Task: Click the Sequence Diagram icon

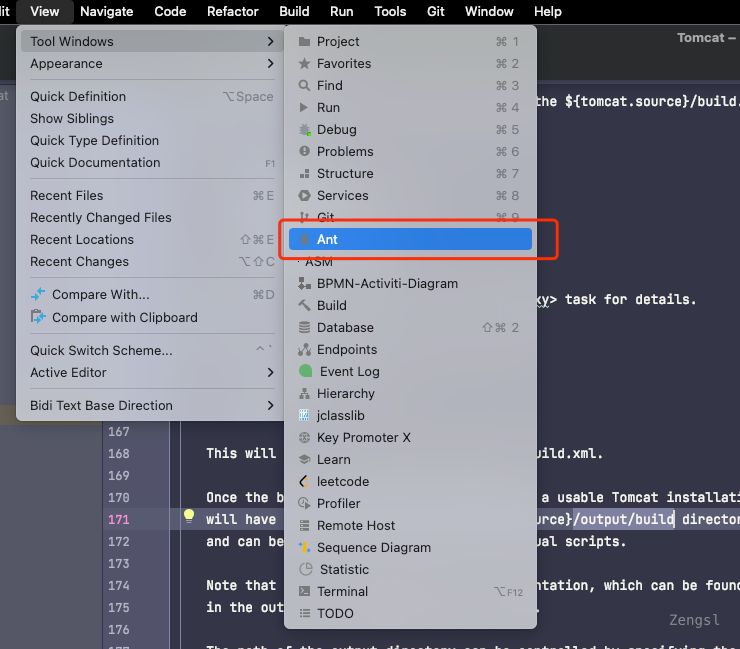Action: click(305, 548)
